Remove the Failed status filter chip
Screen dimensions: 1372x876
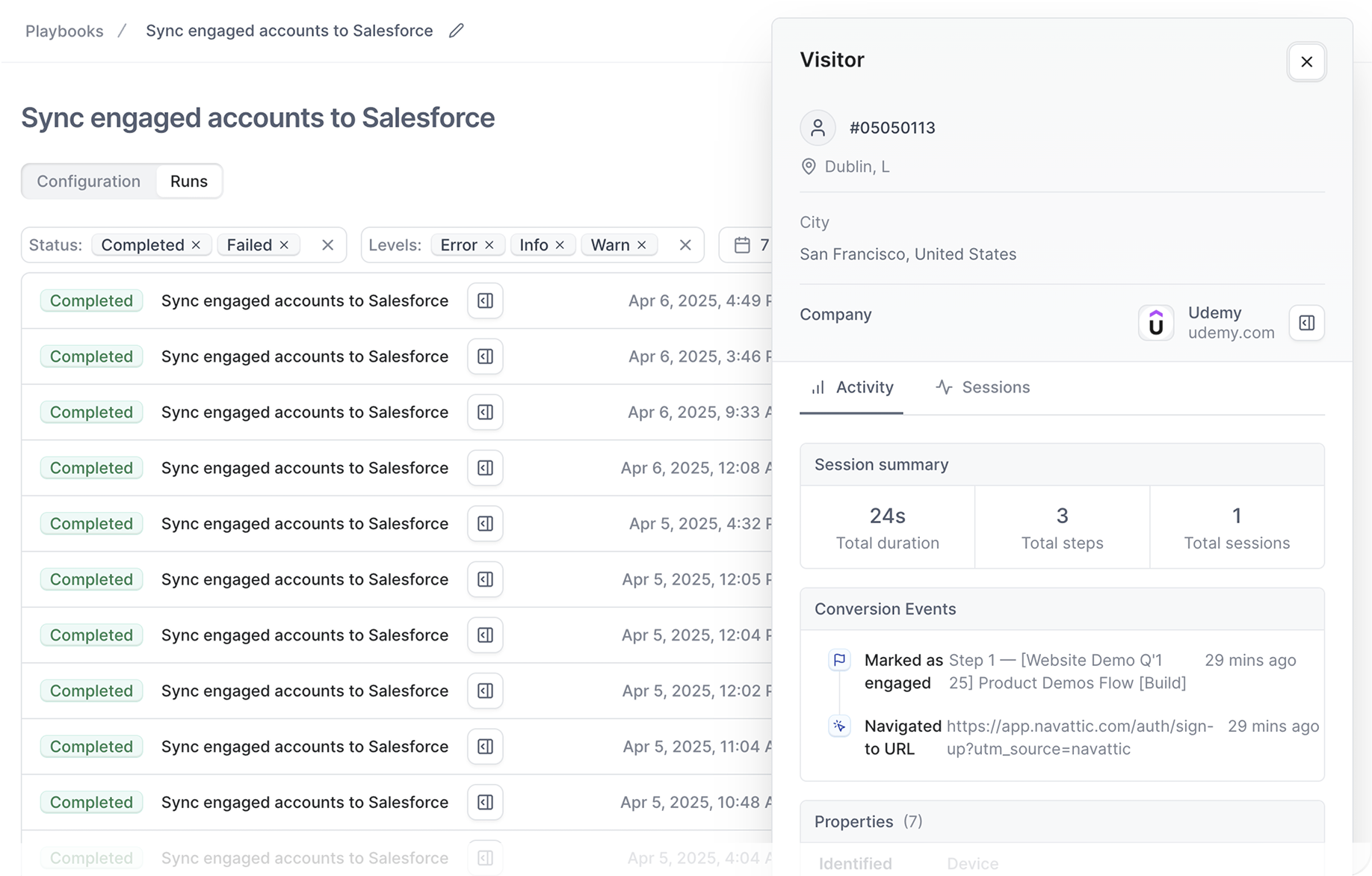[x=284, y=245]
